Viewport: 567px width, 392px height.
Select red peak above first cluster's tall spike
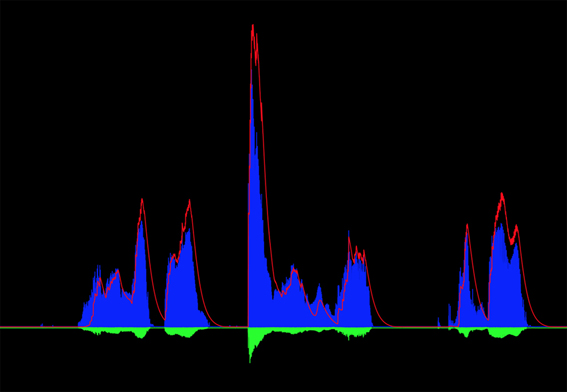point(142,200)
